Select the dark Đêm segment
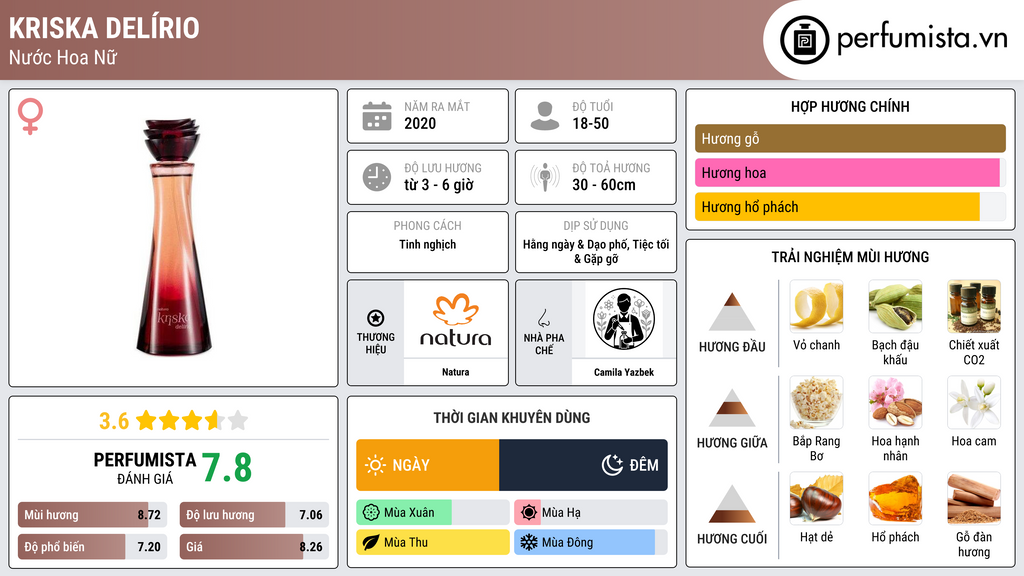The image size is (1024, 576). pos(583,465)
